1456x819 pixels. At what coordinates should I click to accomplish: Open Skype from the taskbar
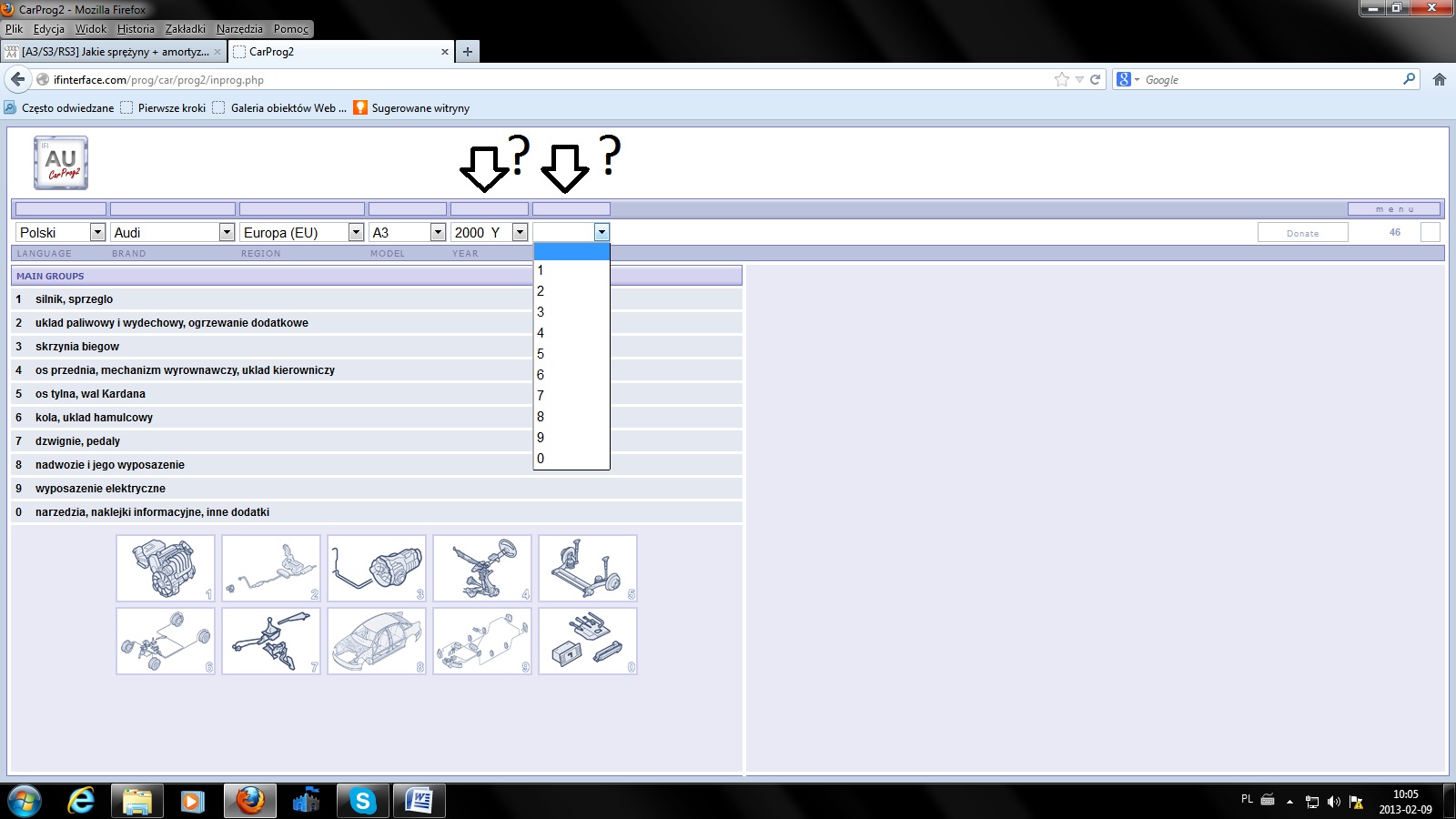point(362,801)
